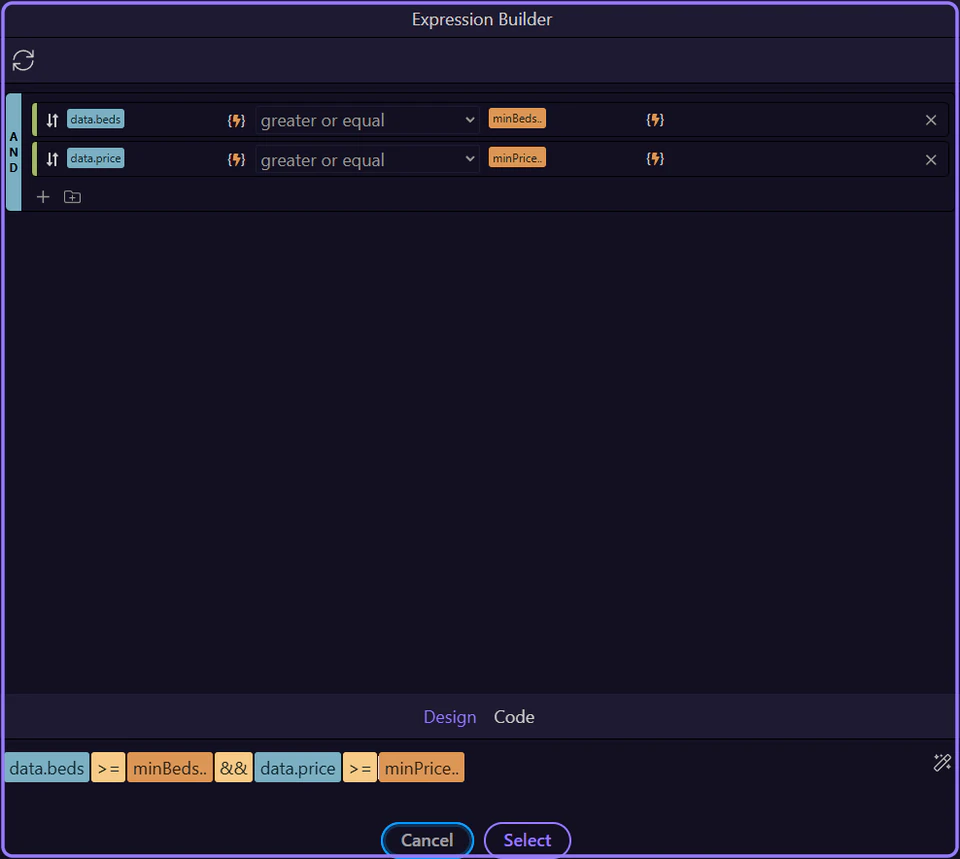Remove the data.price condition row
The width and height of the screenshot is (960, 859).
tap(930, 159)
